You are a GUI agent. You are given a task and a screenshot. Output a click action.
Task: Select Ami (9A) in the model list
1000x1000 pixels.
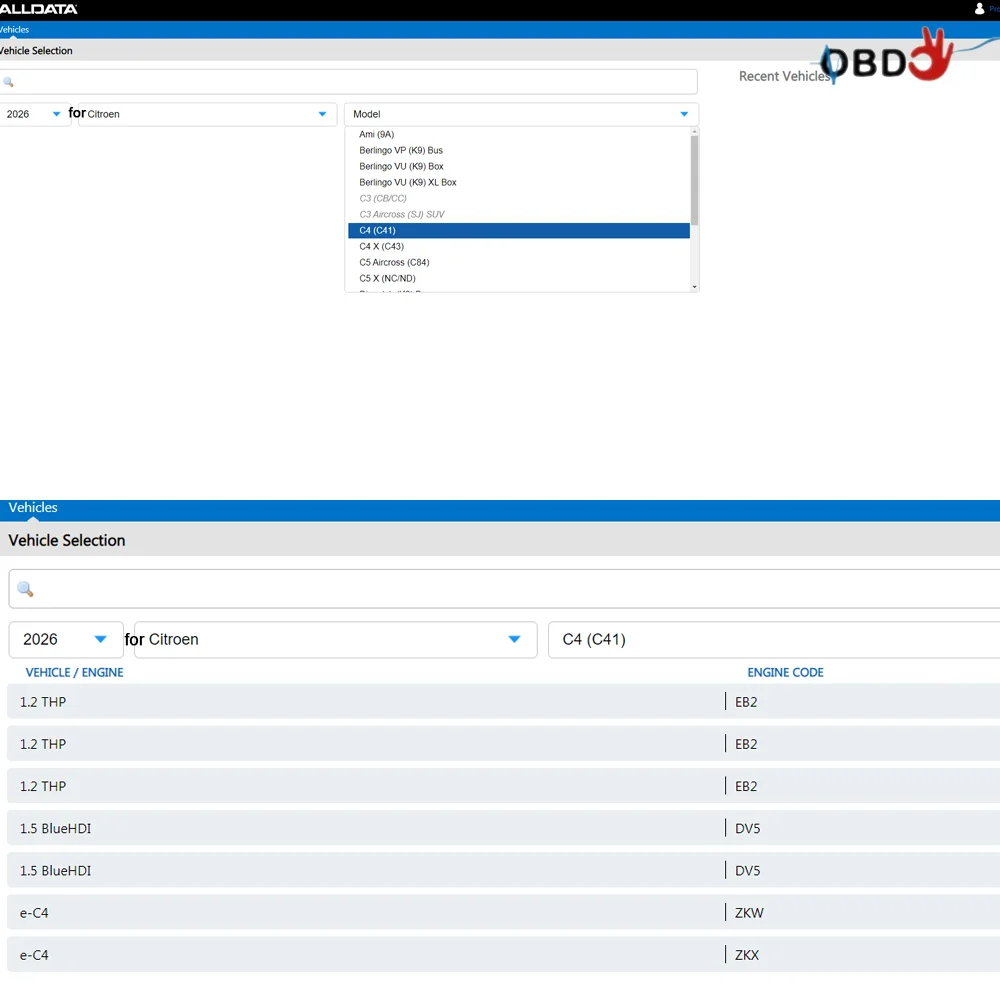click(x=377, y=135)
